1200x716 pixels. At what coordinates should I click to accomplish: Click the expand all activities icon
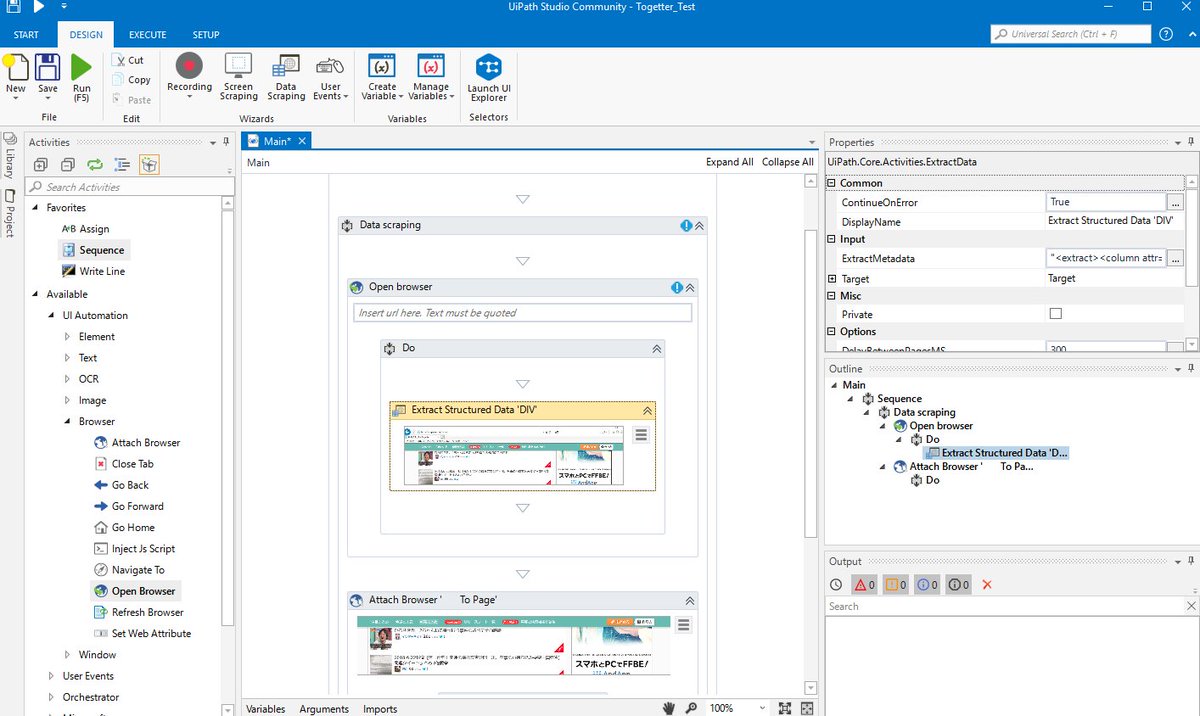coord(41,165)
